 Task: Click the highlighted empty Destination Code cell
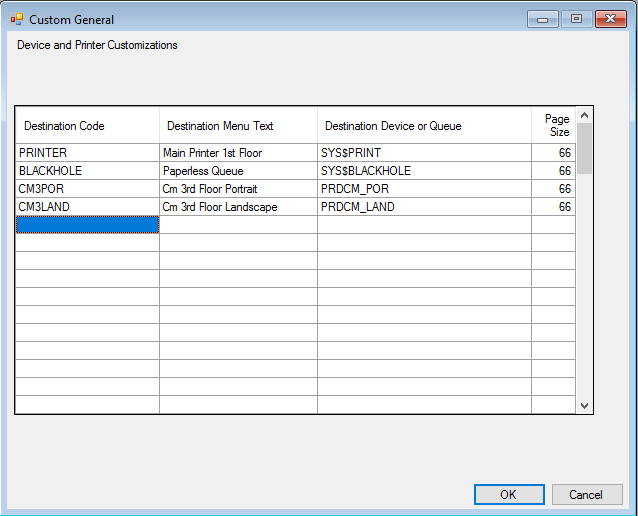tap(87, 224)
